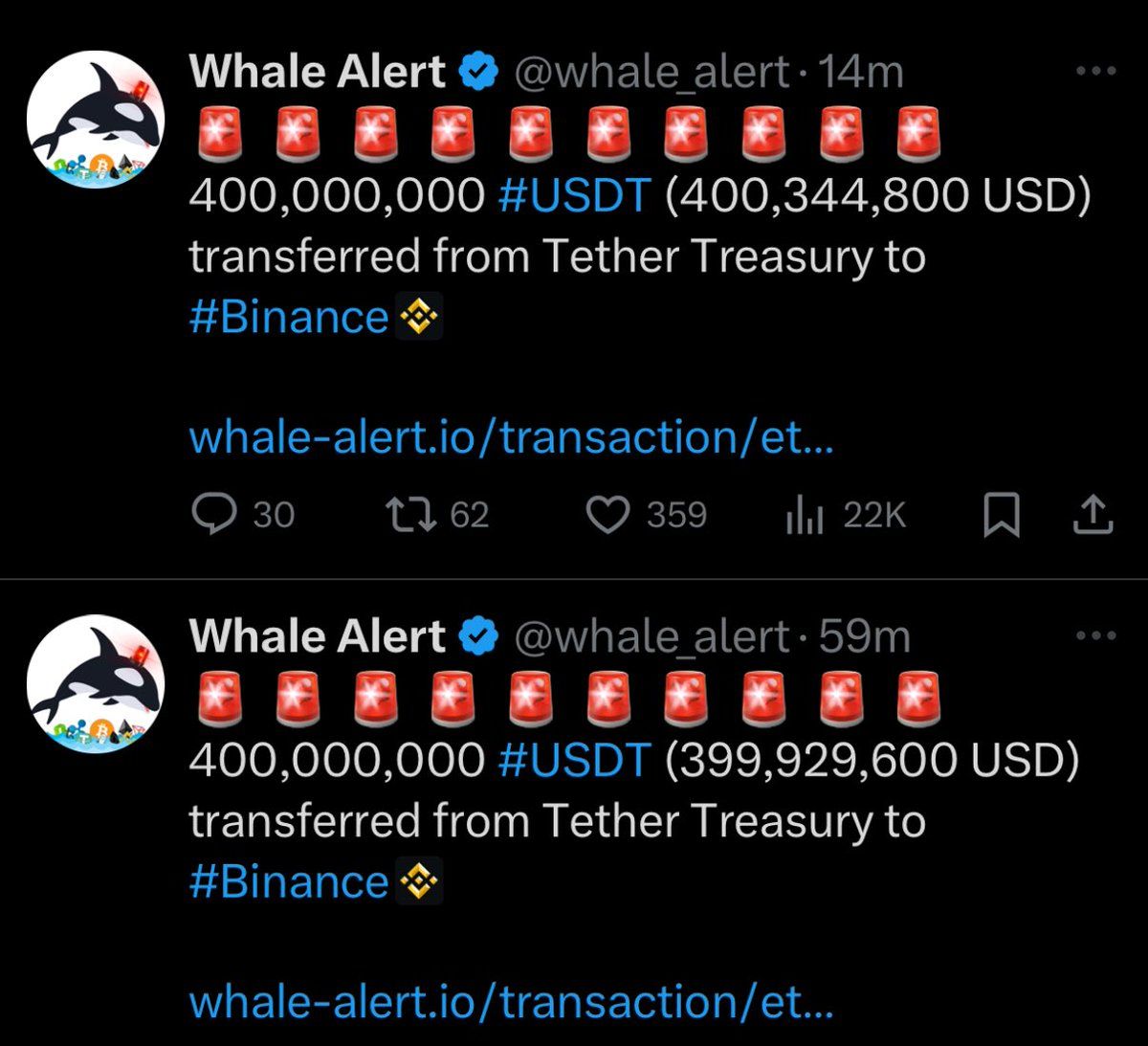Click #USDT hashtag in the second tweet
This screenshot has width=1148, height=1046.
point(575,760)
